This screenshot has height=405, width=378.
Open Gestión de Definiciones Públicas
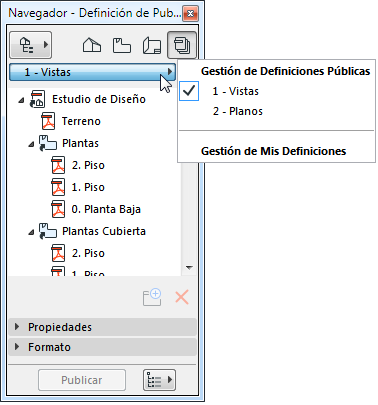click(x=285, y=71)
